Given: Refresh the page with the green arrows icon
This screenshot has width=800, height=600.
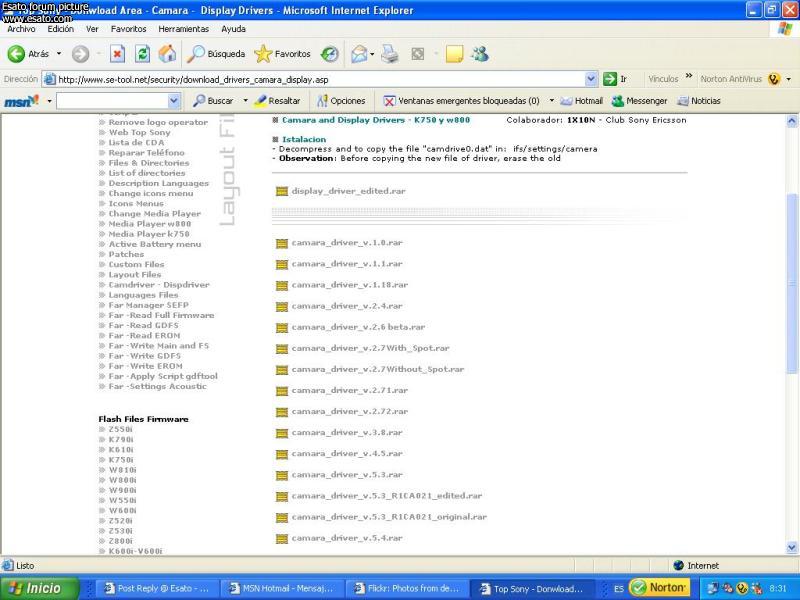Looking at the screenshot, I should [x=142, y=54].
